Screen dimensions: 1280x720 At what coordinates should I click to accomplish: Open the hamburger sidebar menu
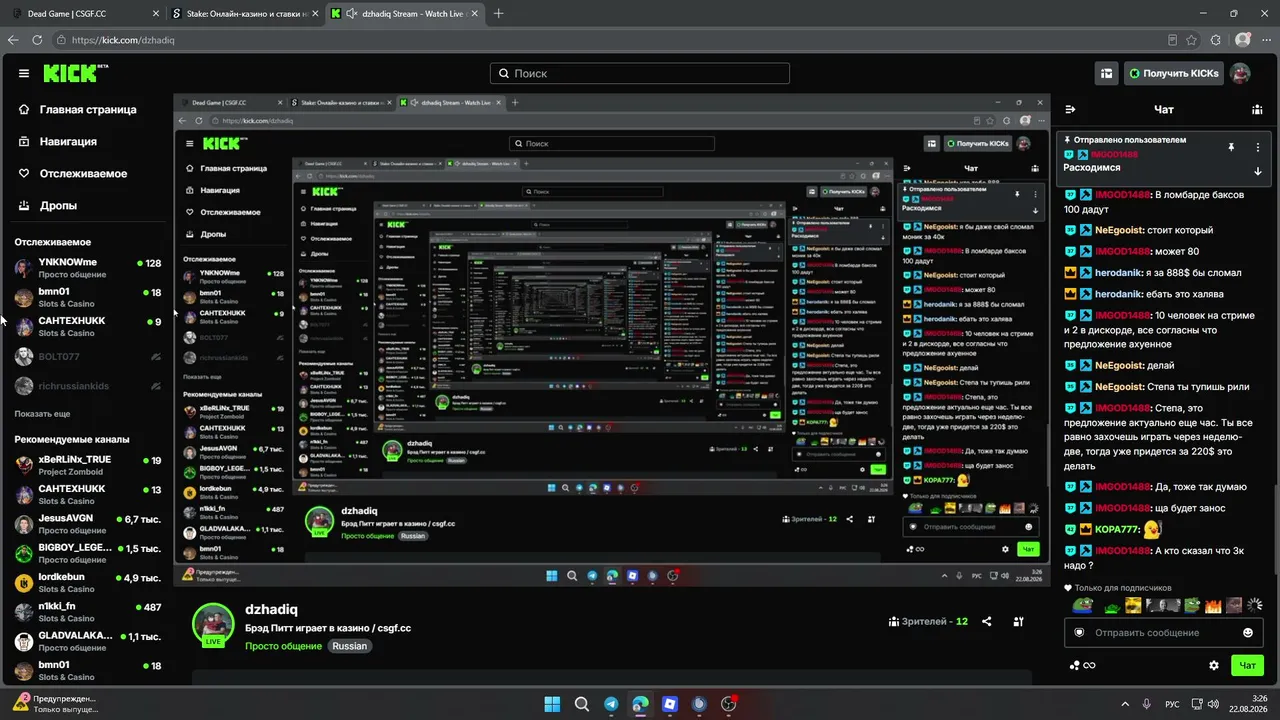point(24,73)
